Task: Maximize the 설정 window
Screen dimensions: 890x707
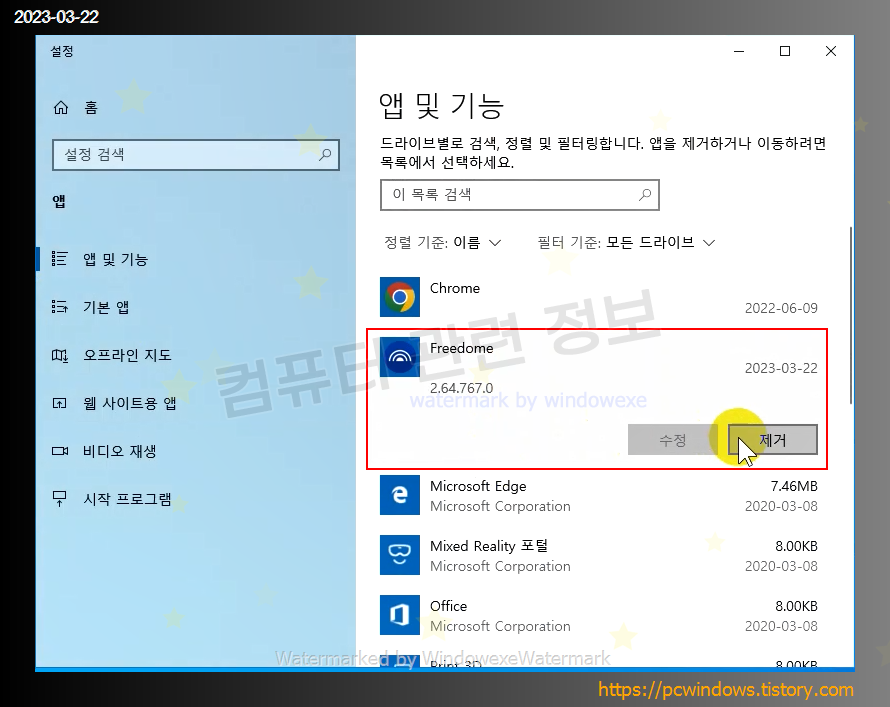Action: pyautogui.click(x=785, y=51)
